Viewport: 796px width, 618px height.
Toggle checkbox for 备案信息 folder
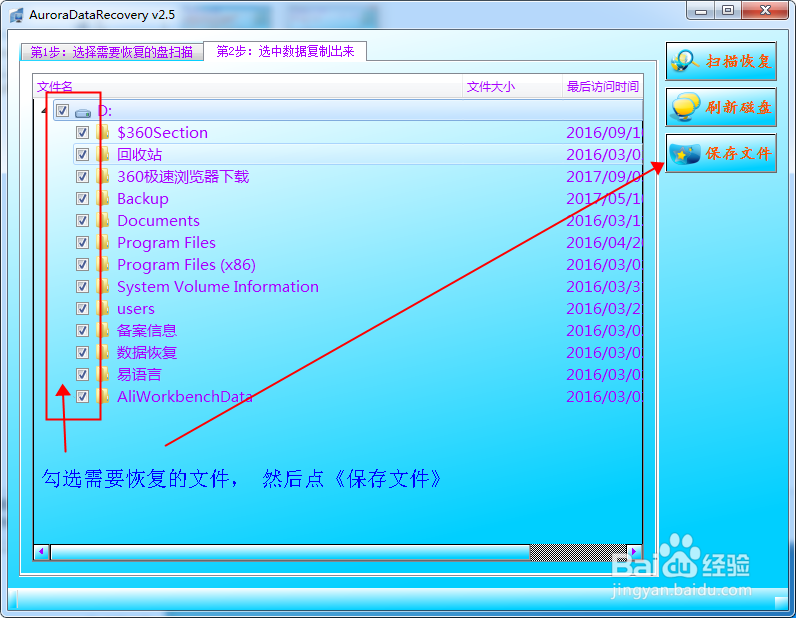pyautogui.click(x=82, y=331)
